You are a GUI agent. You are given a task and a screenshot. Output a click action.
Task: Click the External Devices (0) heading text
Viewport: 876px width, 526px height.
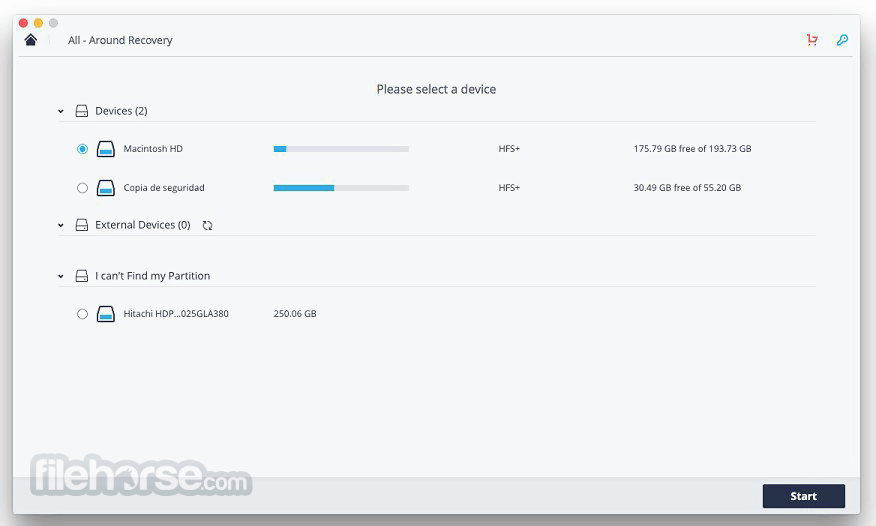click(x=142, y=224)
